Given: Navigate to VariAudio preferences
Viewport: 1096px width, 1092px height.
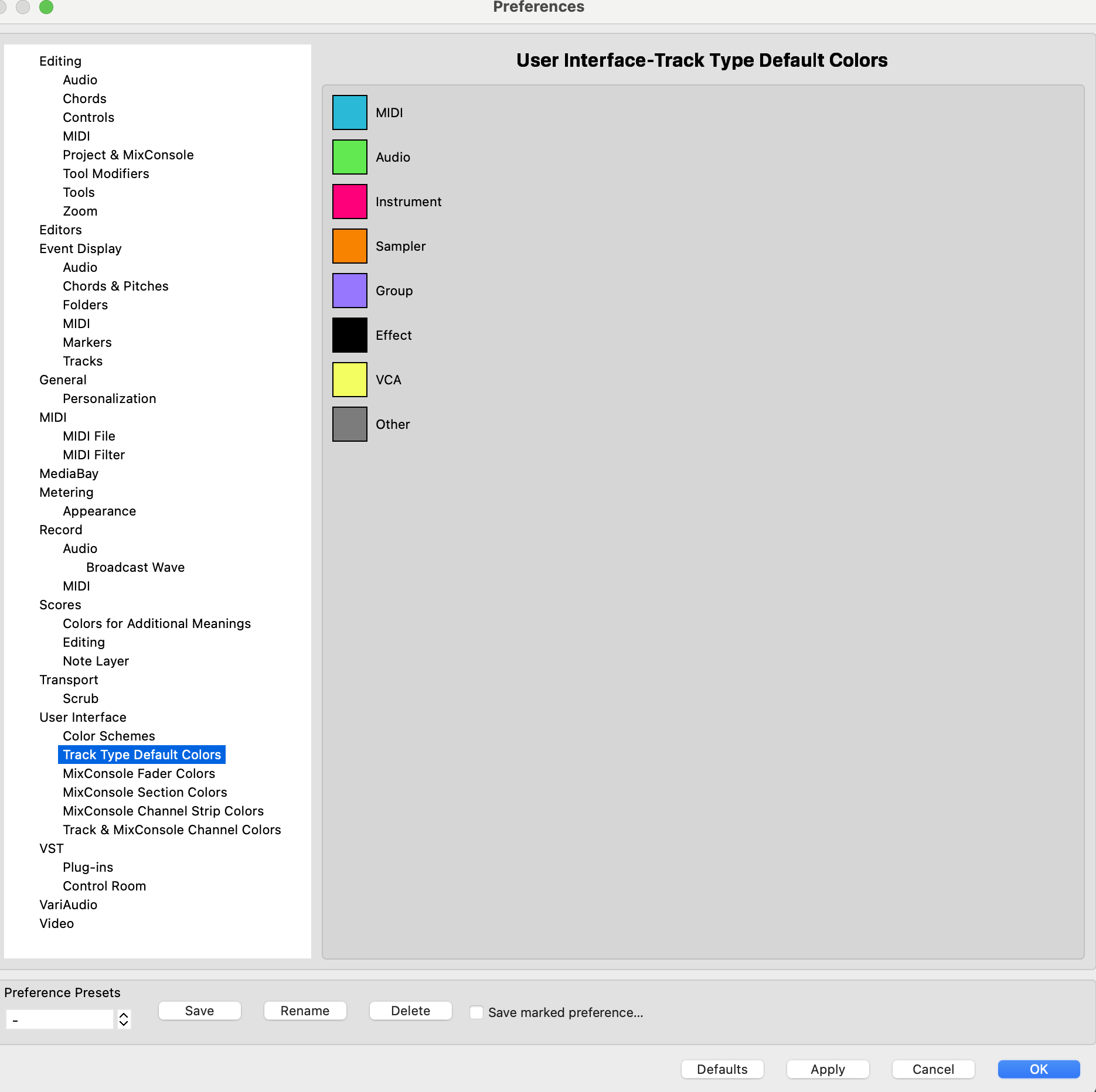Looking at the screenshot, I should (x=68, y=905).
